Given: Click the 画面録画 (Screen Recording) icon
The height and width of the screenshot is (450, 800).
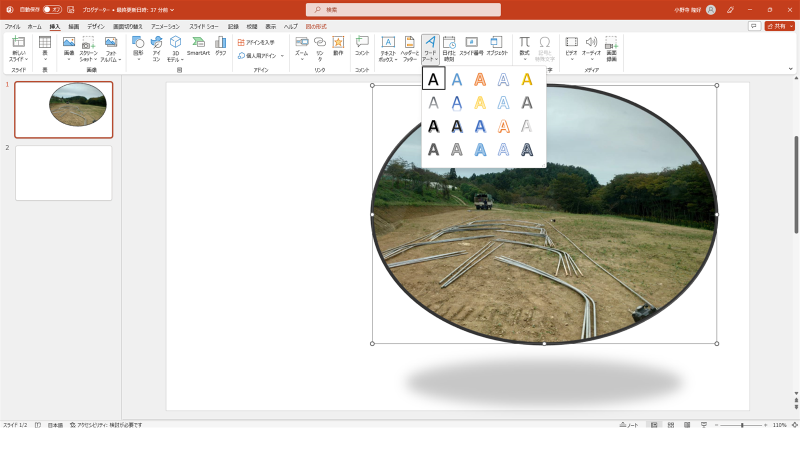Looking at the screenshot, I should click(611, 47).
